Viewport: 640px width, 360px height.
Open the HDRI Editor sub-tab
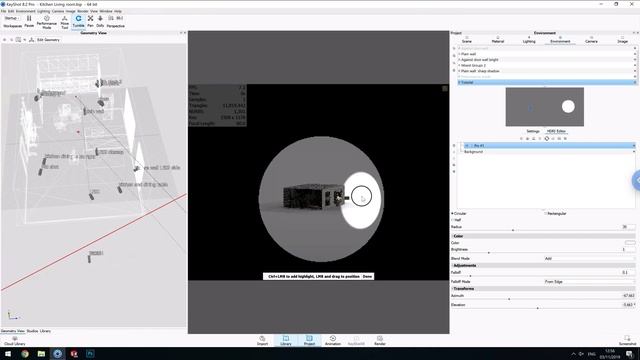pos(556,131)
